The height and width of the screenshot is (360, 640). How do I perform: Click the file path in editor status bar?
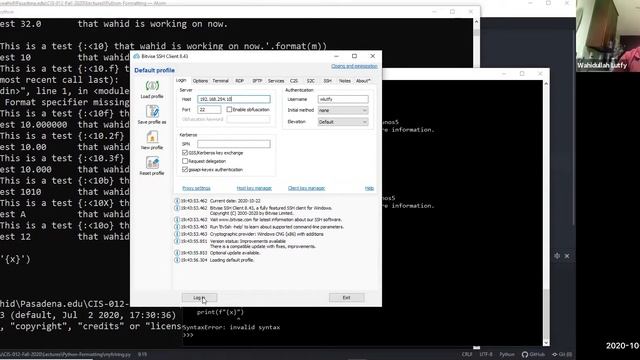click(65, 355)
